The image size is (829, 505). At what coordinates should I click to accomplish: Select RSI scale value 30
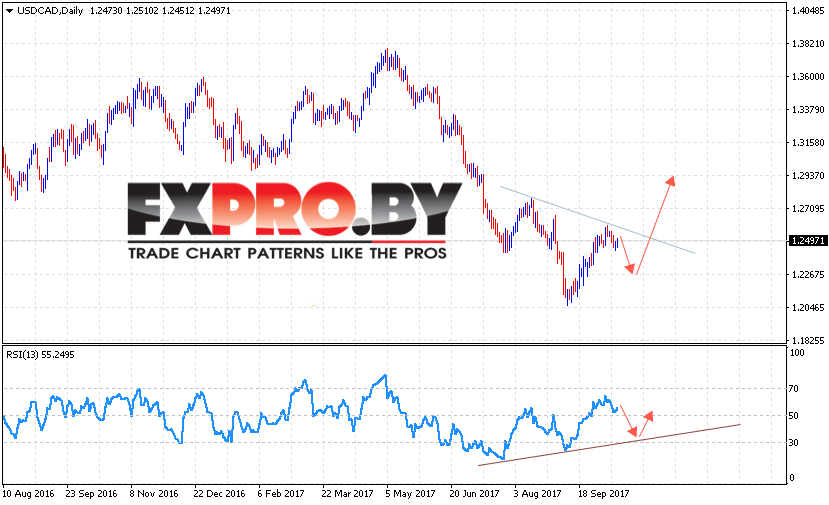coord(794,443)
